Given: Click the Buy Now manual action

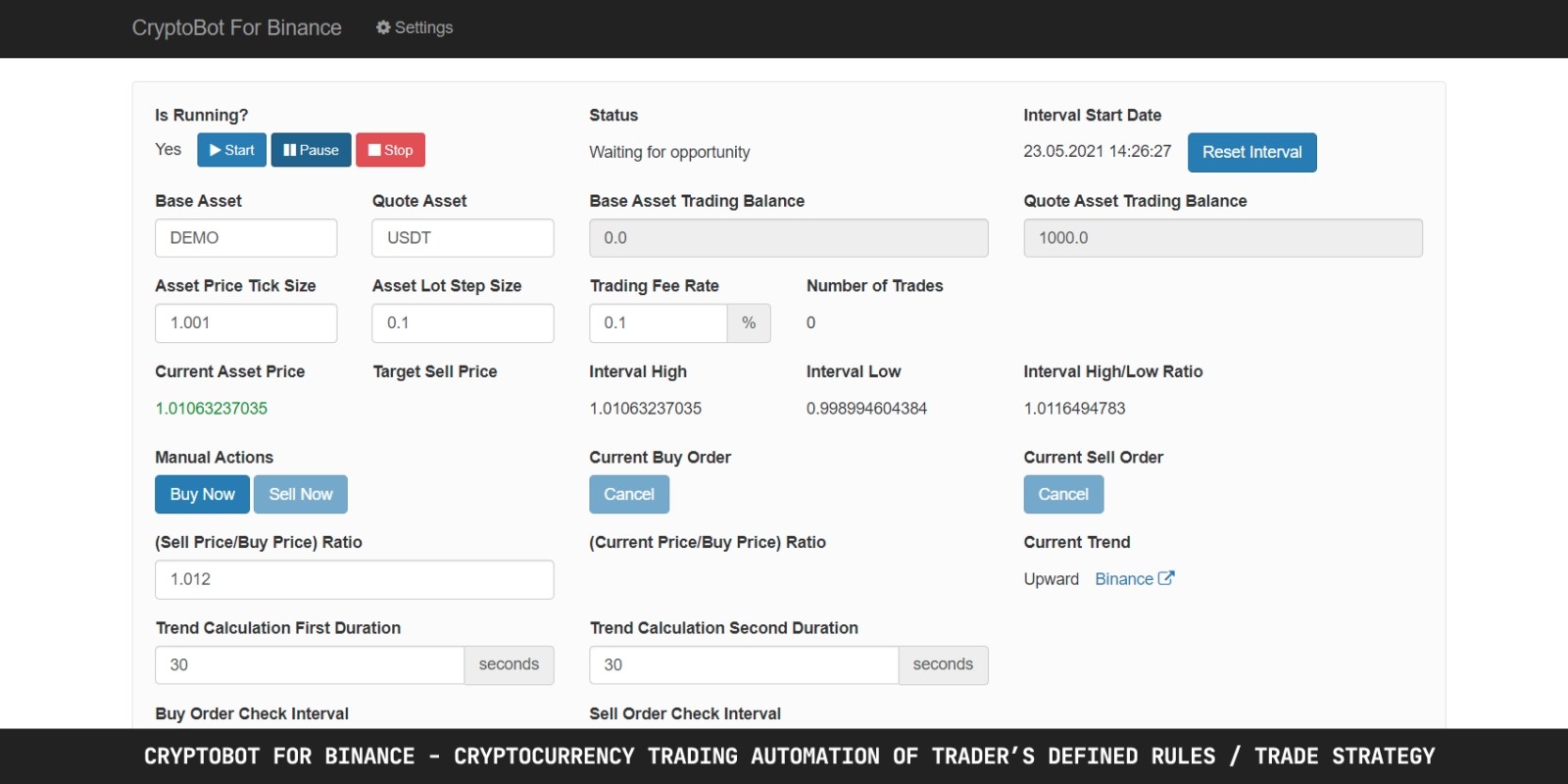Looking at the screenshot, I should point(202,494).
